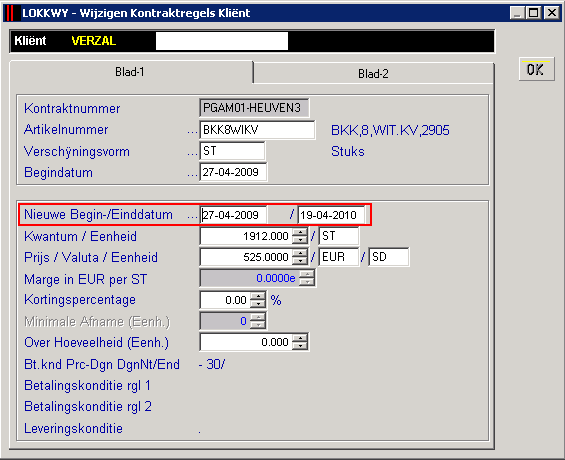Switch to the Blad-2 tab

pos(373,73)
